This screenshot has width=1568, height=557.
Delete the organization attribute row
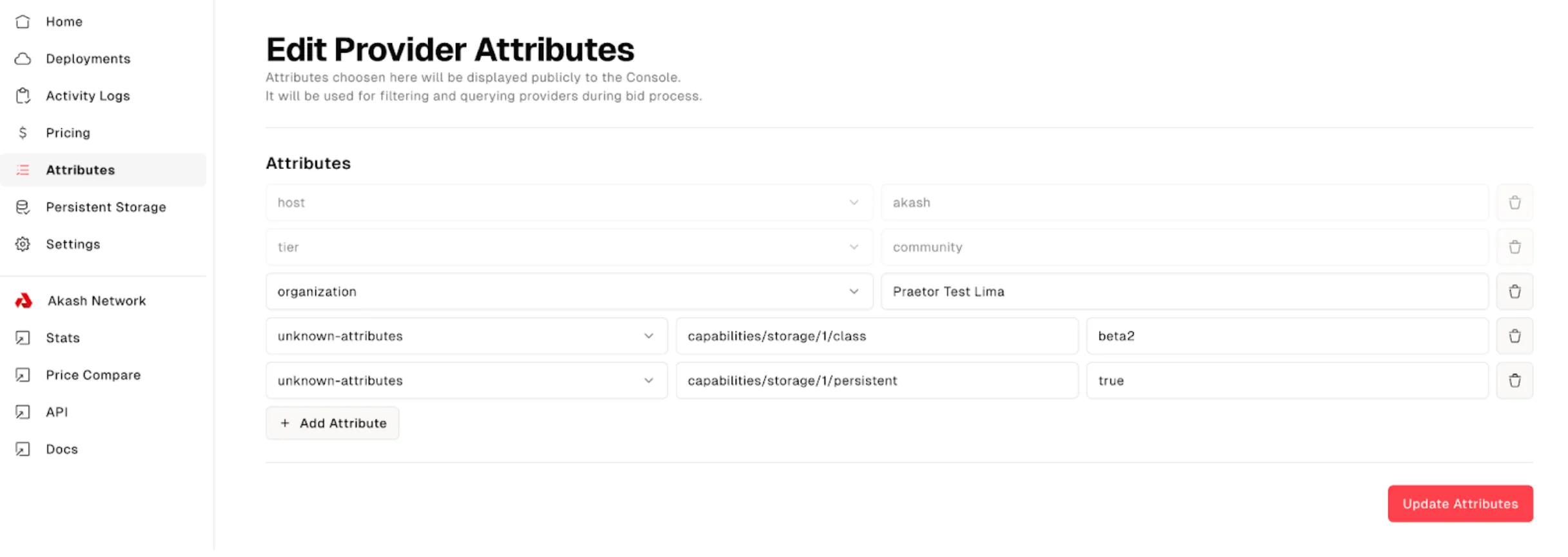tap(1514, 291)
